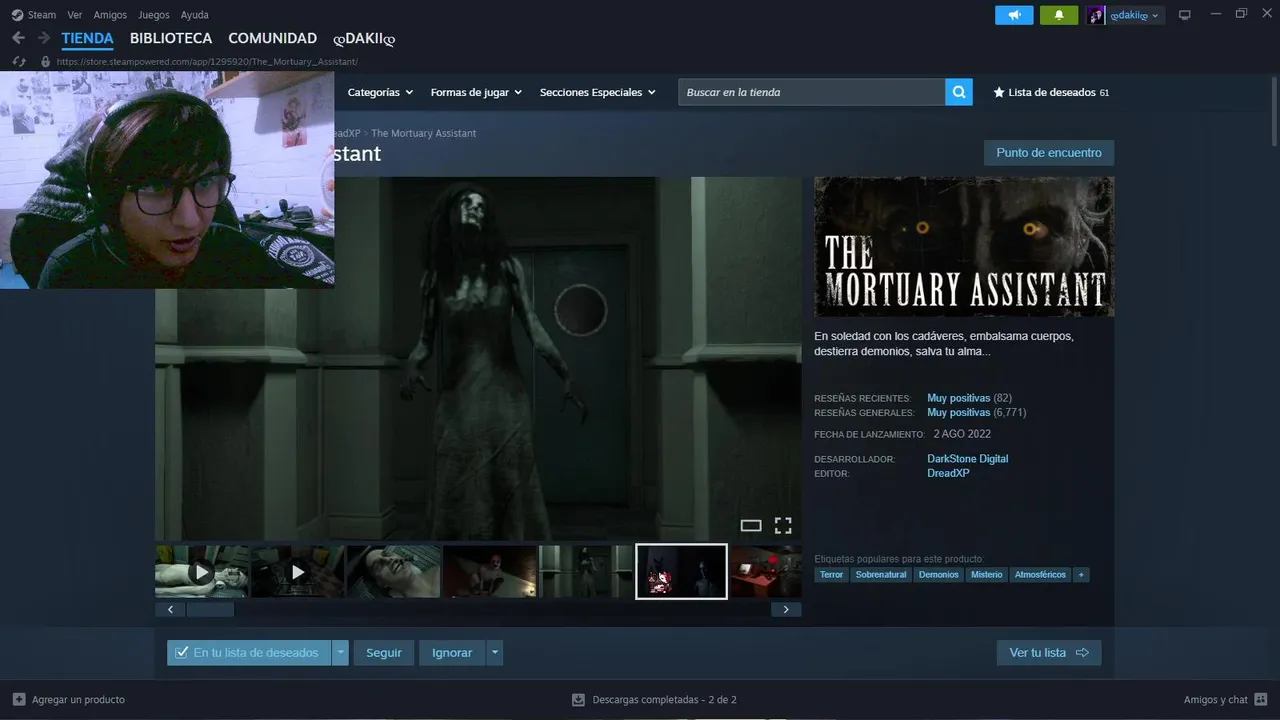This screenshot has height=720, width=1280.
Task: Click the store URL address text
Action: (x=207, y=62)
